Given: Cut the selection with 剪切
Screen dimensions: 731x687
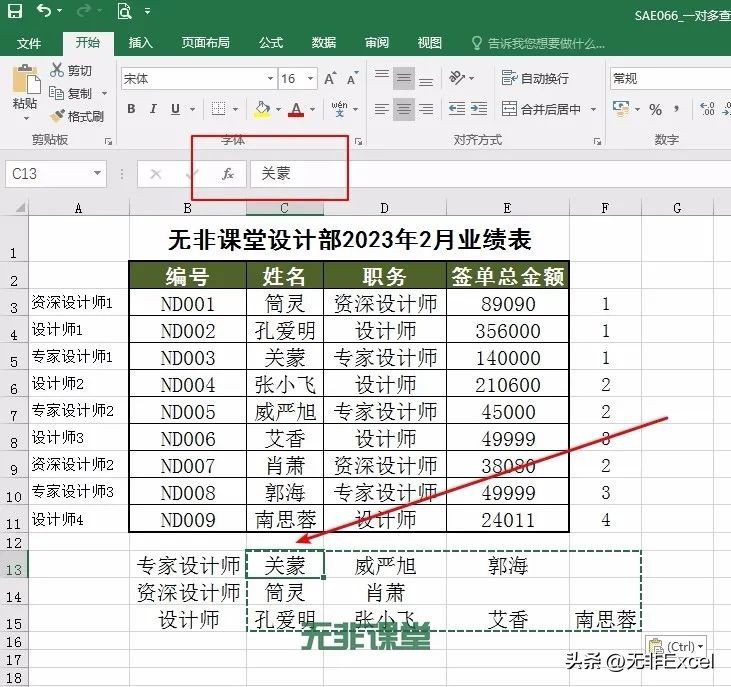Looking at the screenshot, I should point(71,70).
